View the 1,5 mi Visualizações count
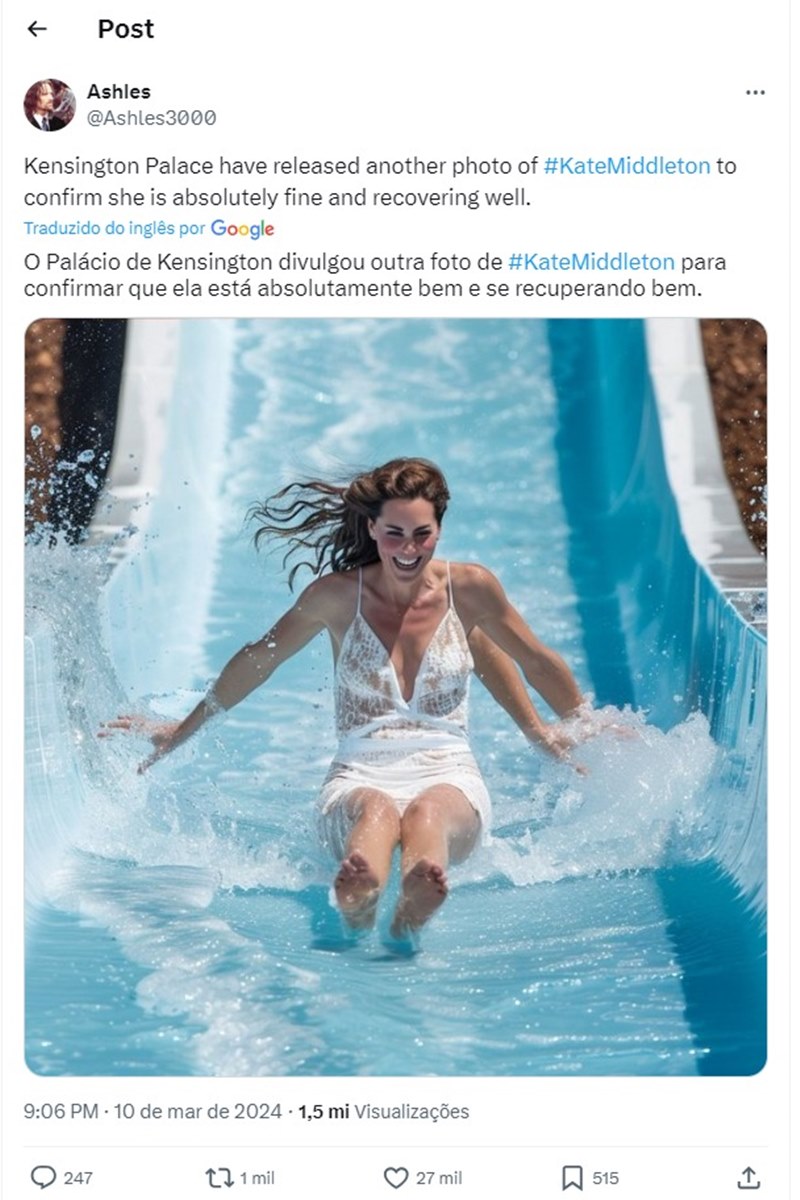 click(384, 1111)
